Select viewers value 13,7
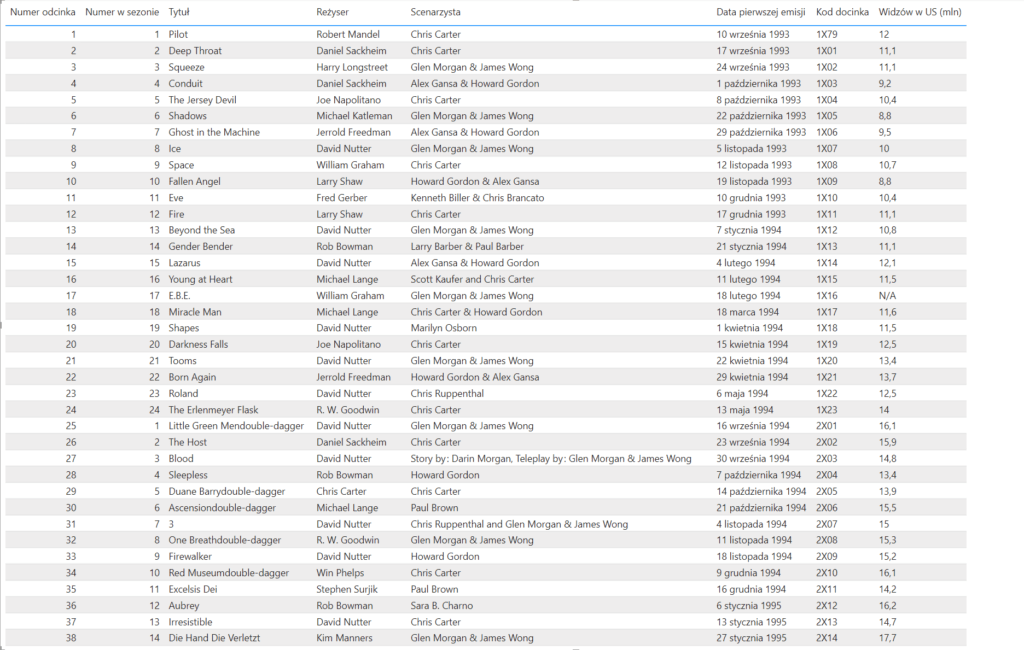The width and height of the screenshot is (1024, 650). click(888, 377)
